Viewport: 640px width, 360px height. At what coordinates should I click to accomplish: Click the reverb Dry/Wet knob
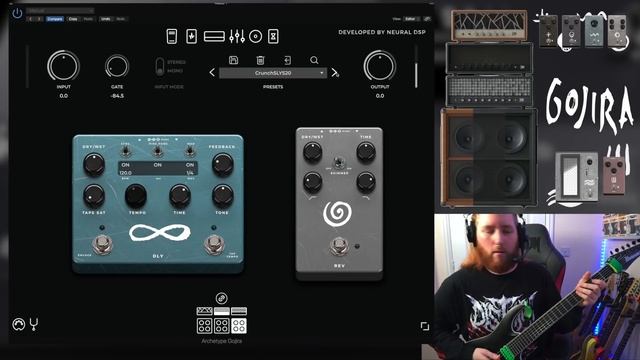pos(313,152)
